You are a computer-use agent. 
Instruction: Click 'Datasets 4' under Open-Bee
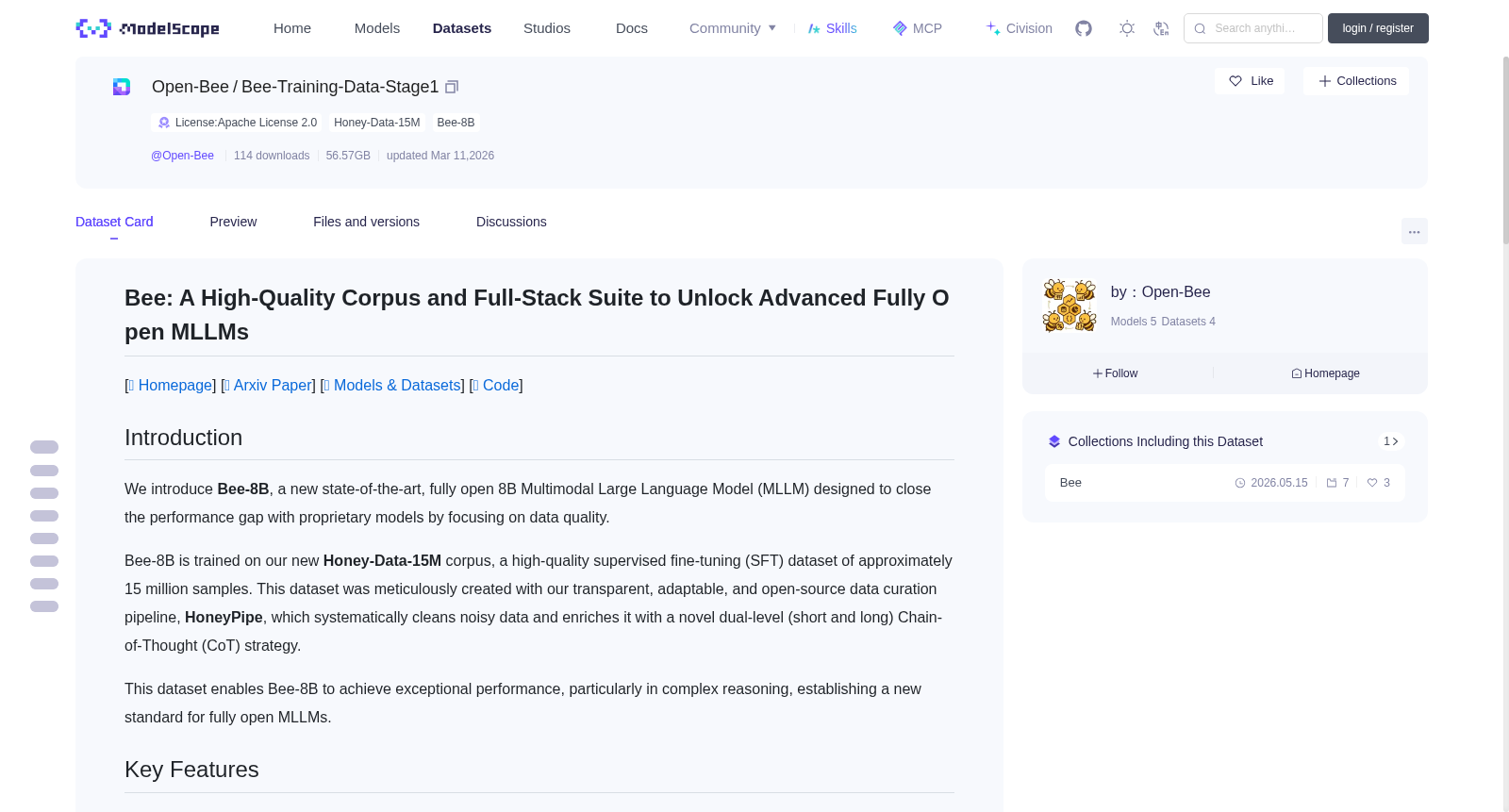(1188, 322)
